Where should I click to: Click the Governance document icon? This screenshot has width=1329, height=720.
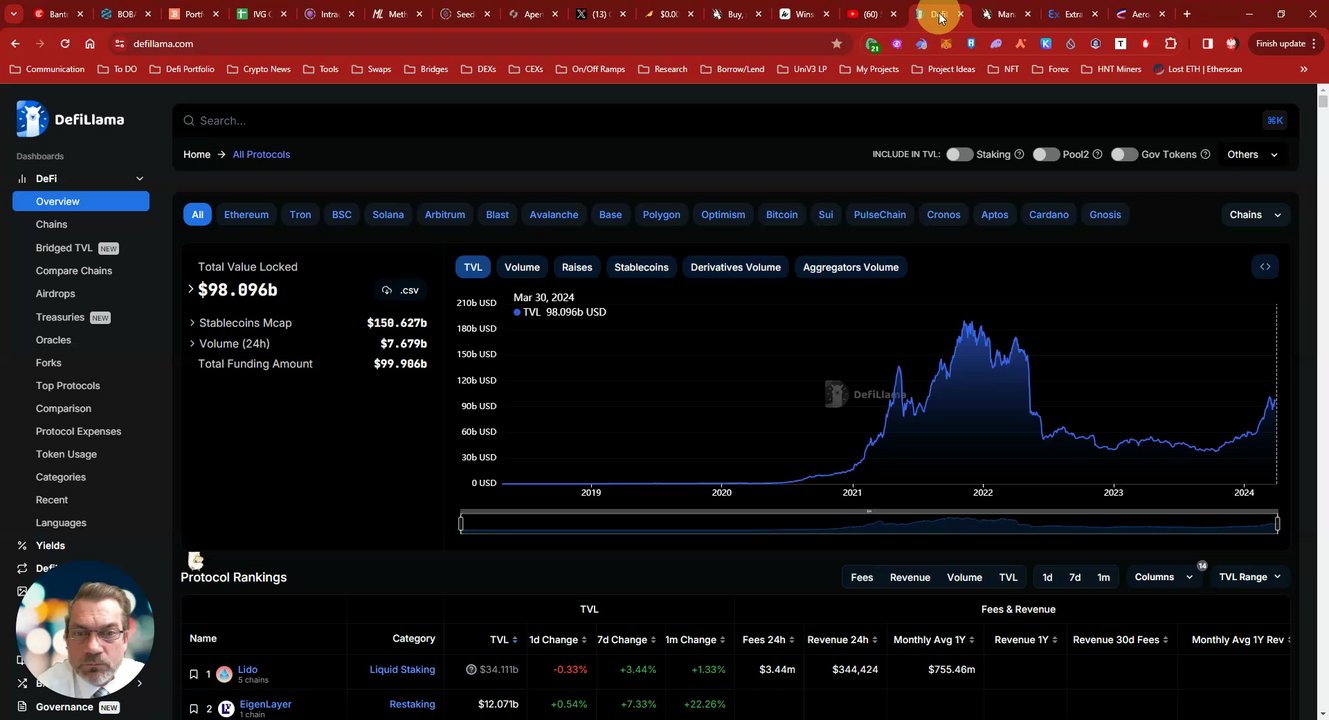pyautogui.click(x=22, y=707)
